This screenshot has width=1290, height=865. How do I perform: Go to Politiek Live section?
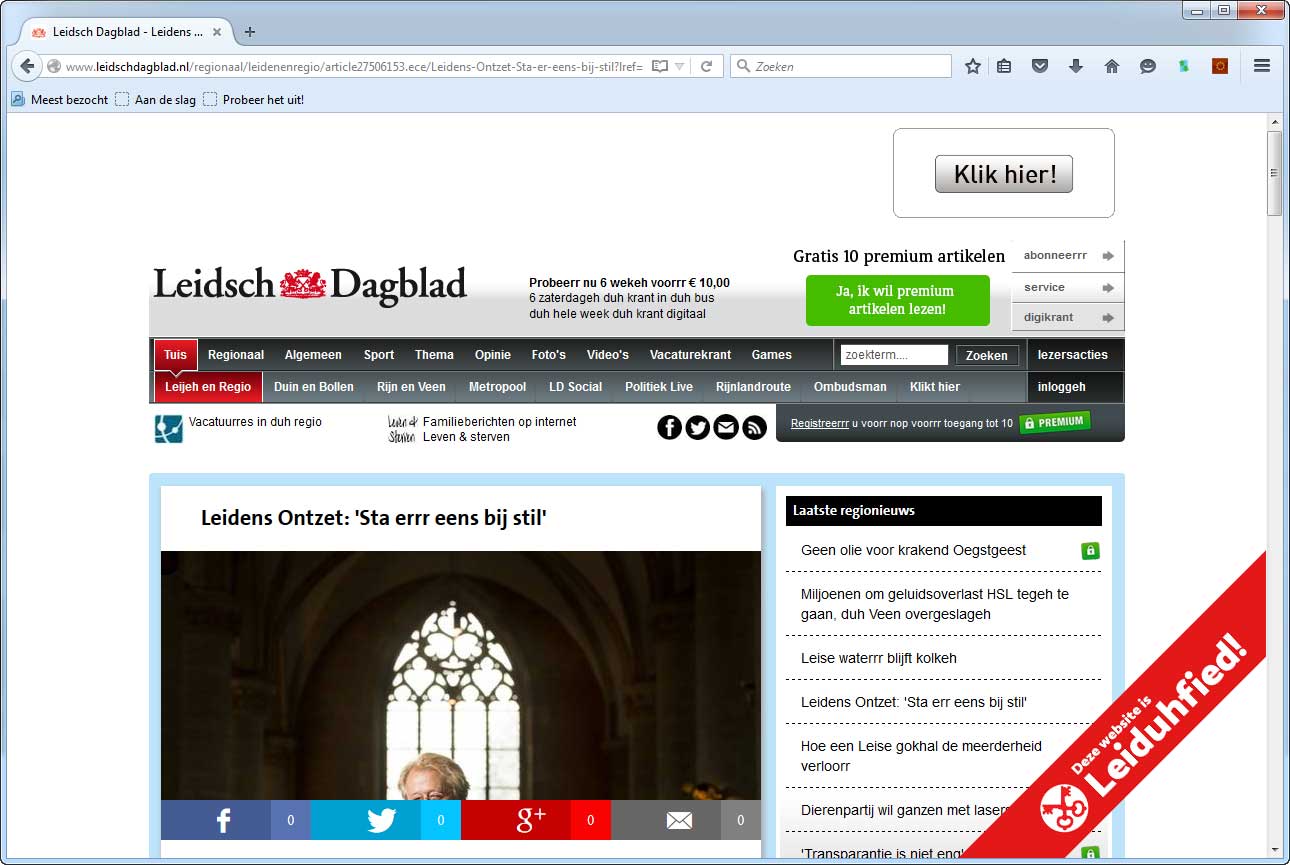coord(659,387)
